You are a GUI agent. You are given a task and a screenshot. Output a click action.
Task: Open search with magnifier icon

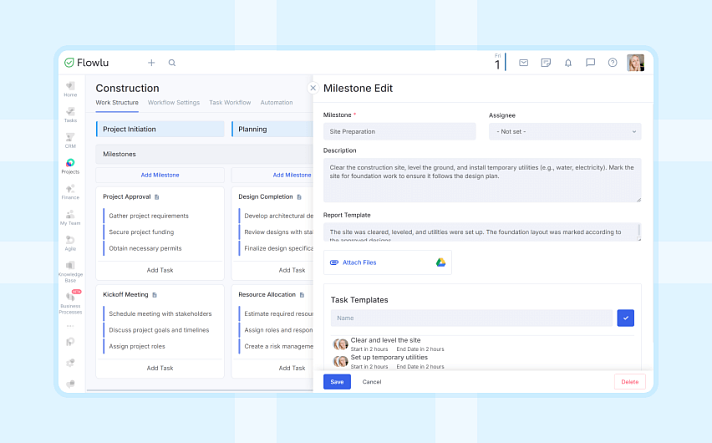click(x=172, y=63)
